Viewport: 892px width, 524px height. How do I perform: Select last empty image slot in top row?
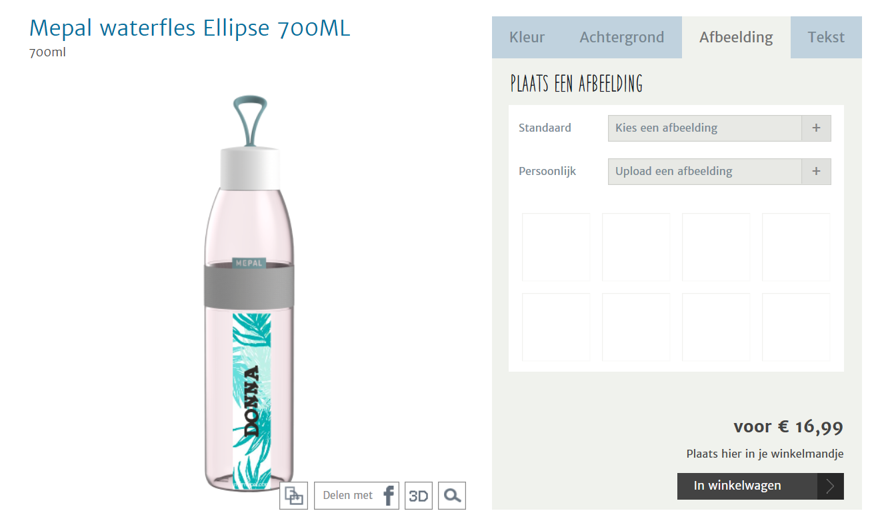pos(796,247)
